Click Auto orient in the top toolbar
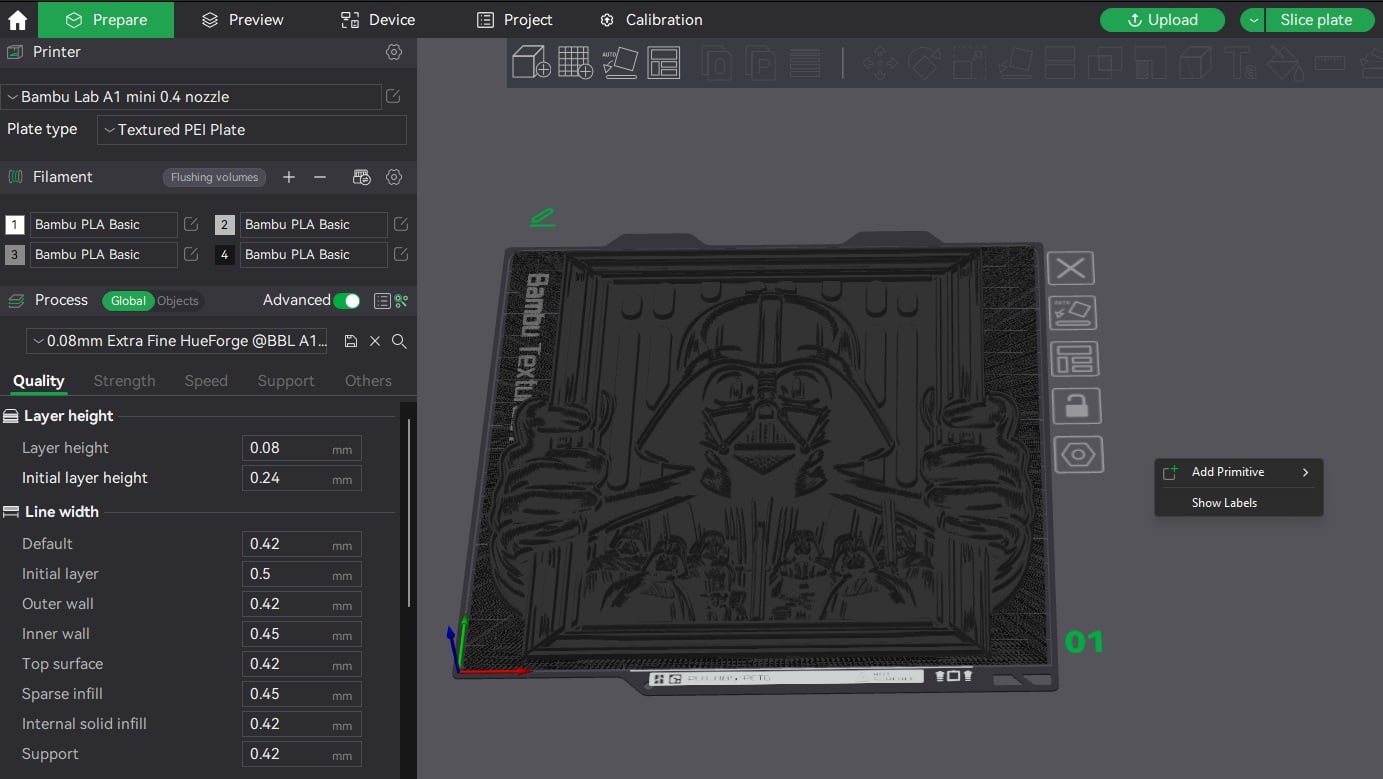The height and width of the screenshot is (779, 1383). [620, 63]
